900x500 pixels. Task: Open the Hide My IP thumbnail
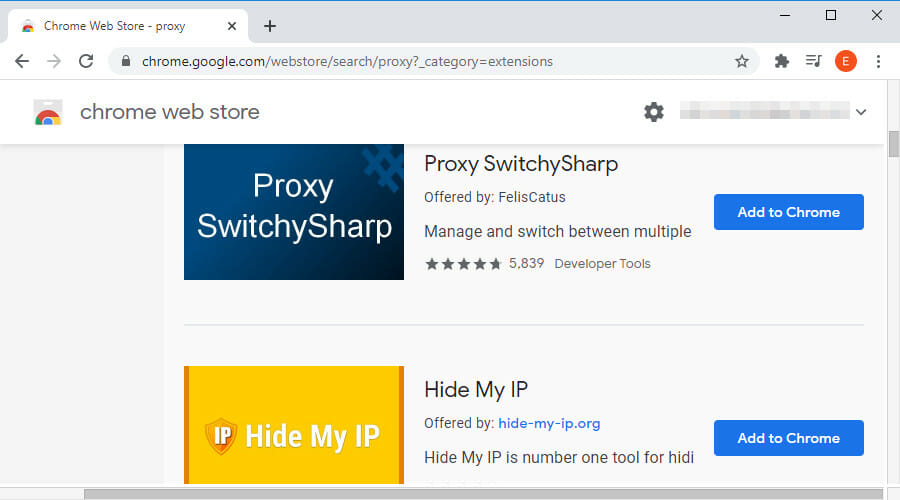[x=294, y=425]
